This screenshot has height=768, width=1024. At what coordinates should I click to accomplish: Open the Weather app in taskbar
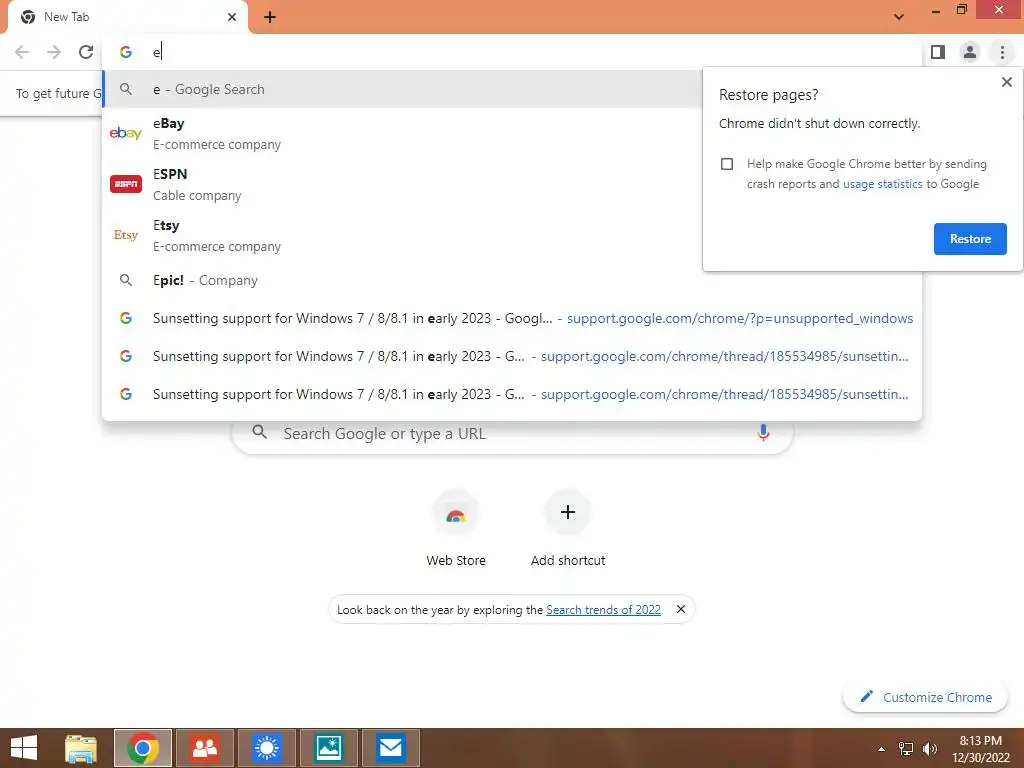pos(266,748)
